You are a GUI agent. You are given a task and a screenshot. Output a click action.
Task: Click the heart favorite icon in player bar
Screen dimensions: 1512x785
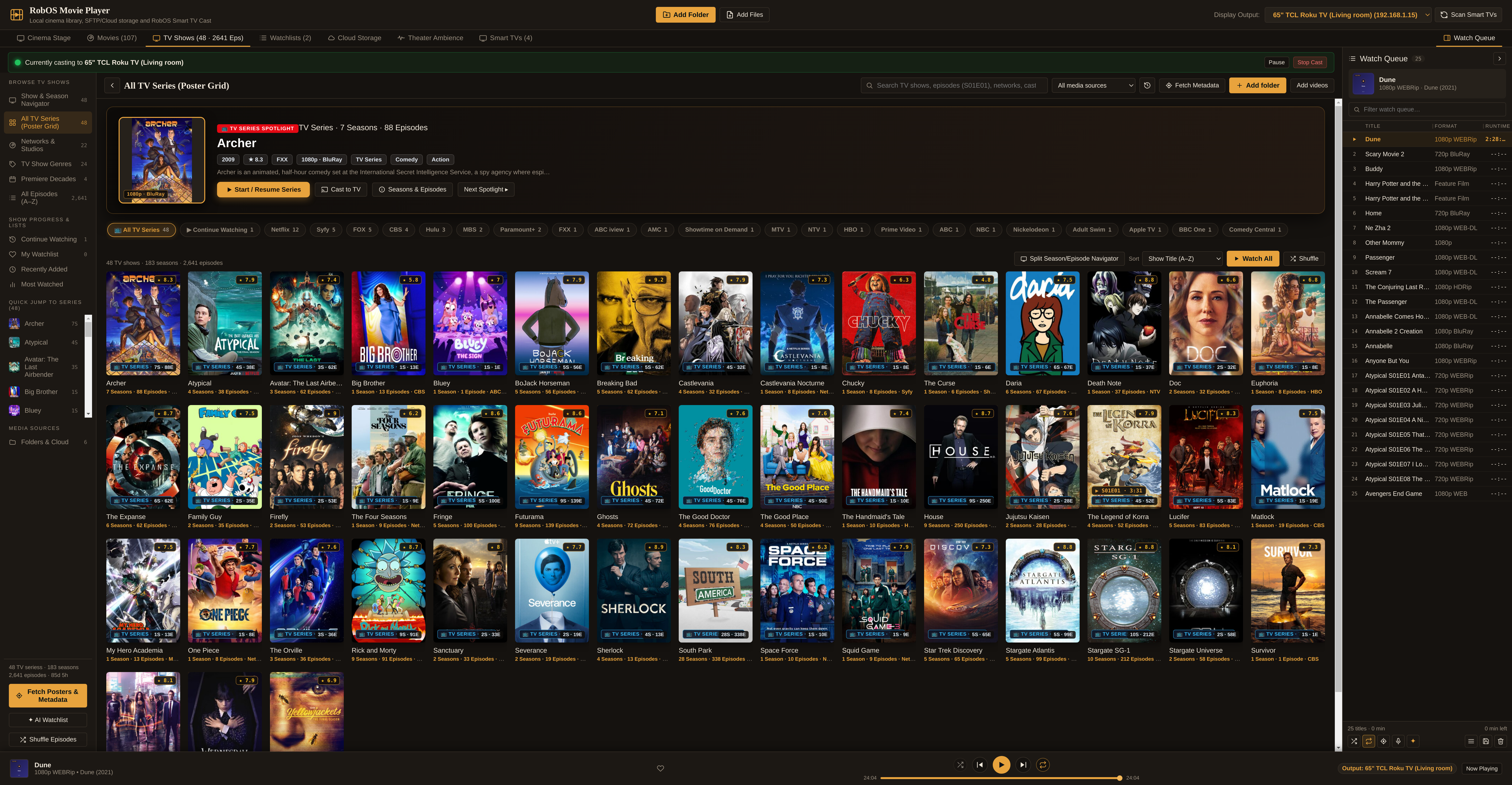(x=660, y=768)
